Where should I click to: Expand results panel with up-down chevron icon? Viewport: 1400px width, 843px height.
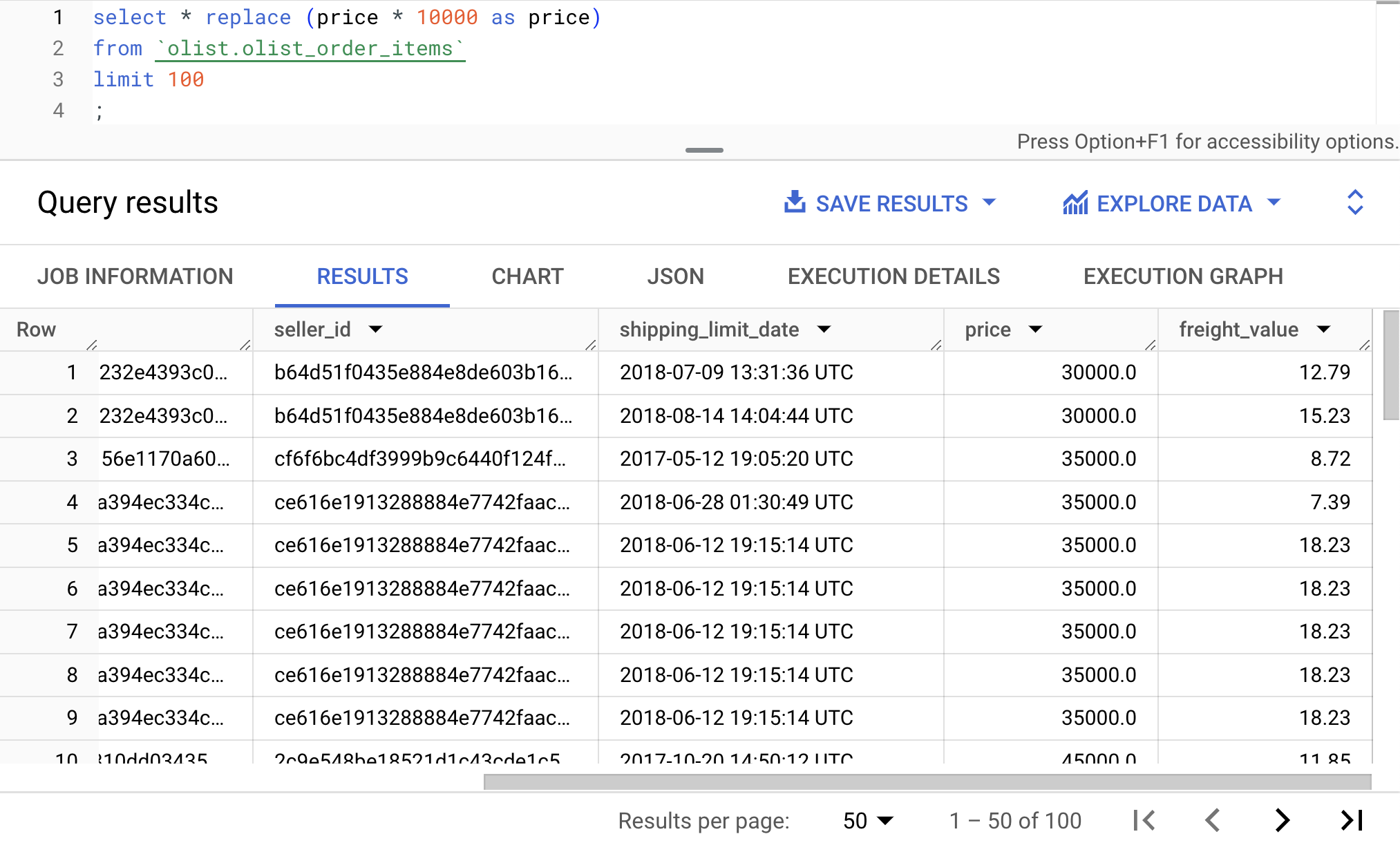1354,202
